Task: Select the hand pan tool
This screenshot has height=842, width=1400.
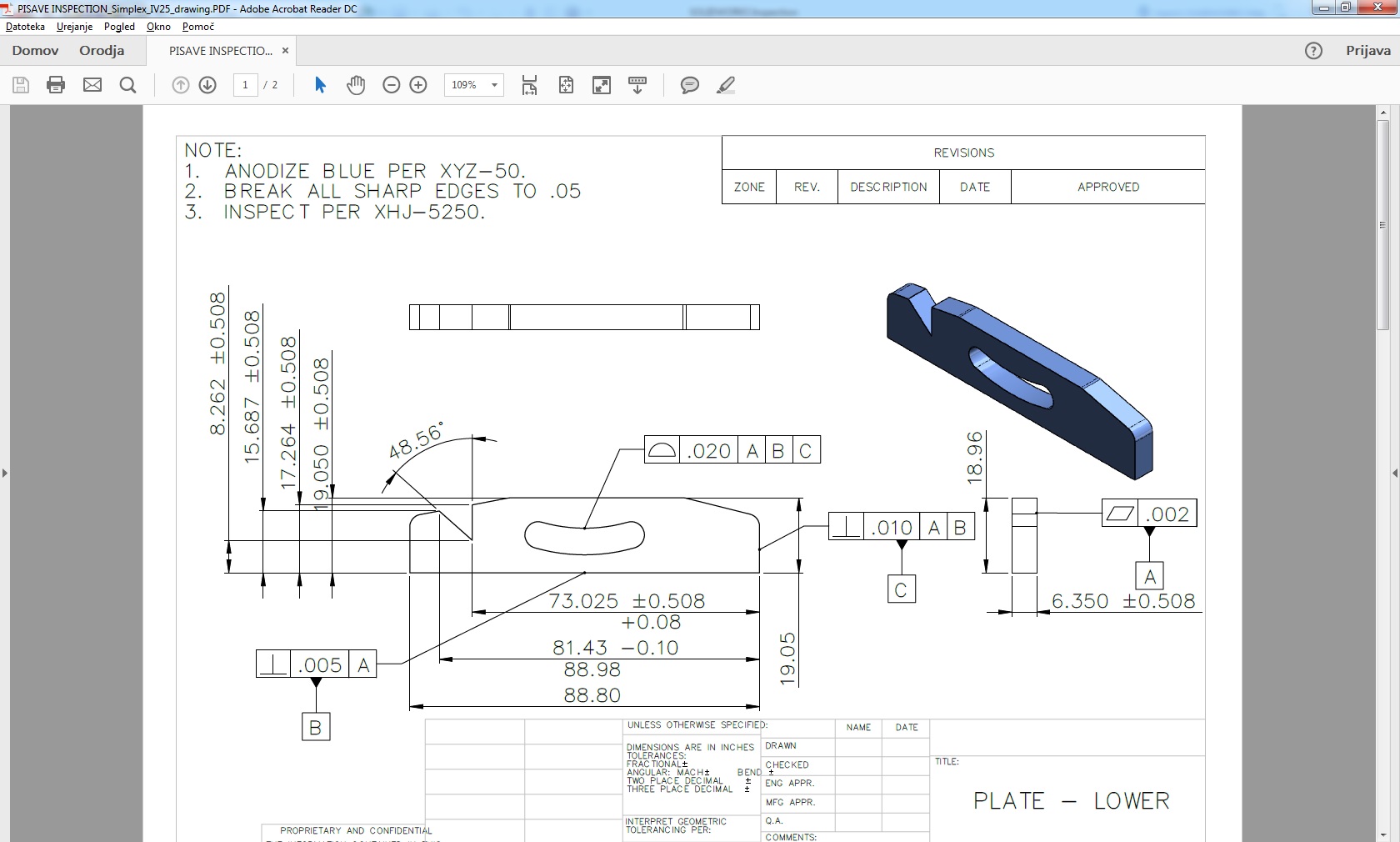Action: [x=356, y=85]
